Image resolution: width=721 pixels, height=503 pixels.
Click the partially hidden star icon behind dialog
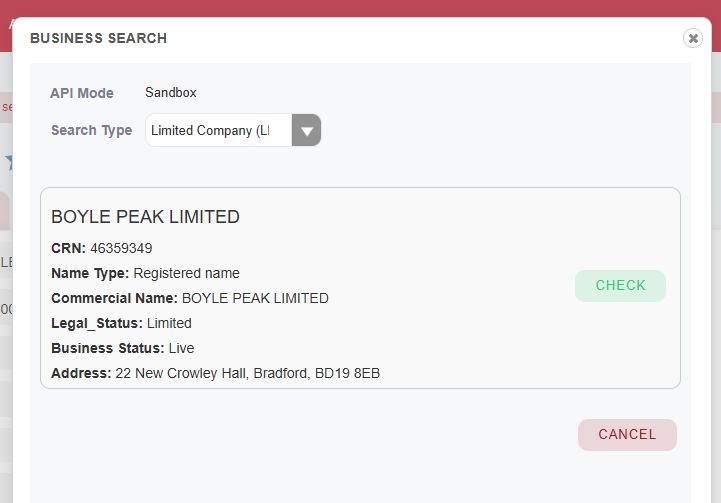click(8, 162)
